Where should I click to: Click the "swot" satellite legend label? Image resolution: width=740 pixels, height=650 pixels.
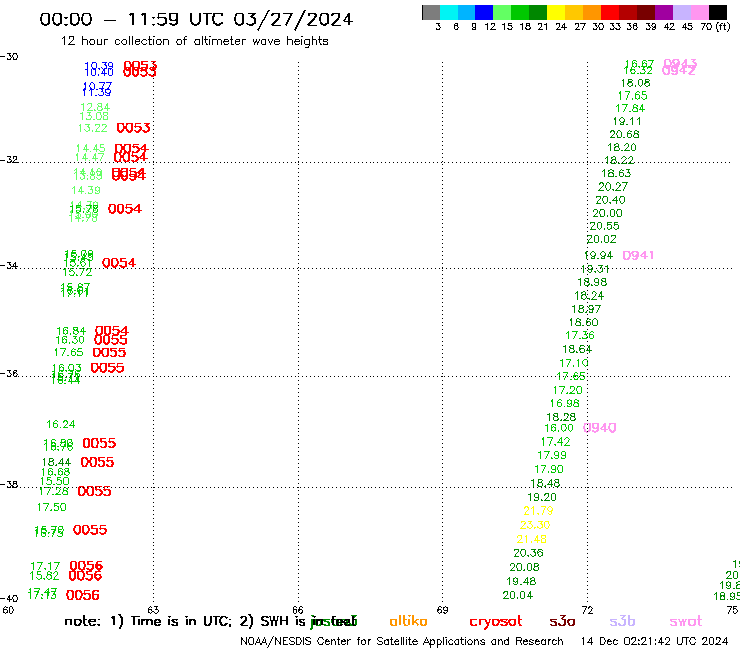click(x=686, y=621)
